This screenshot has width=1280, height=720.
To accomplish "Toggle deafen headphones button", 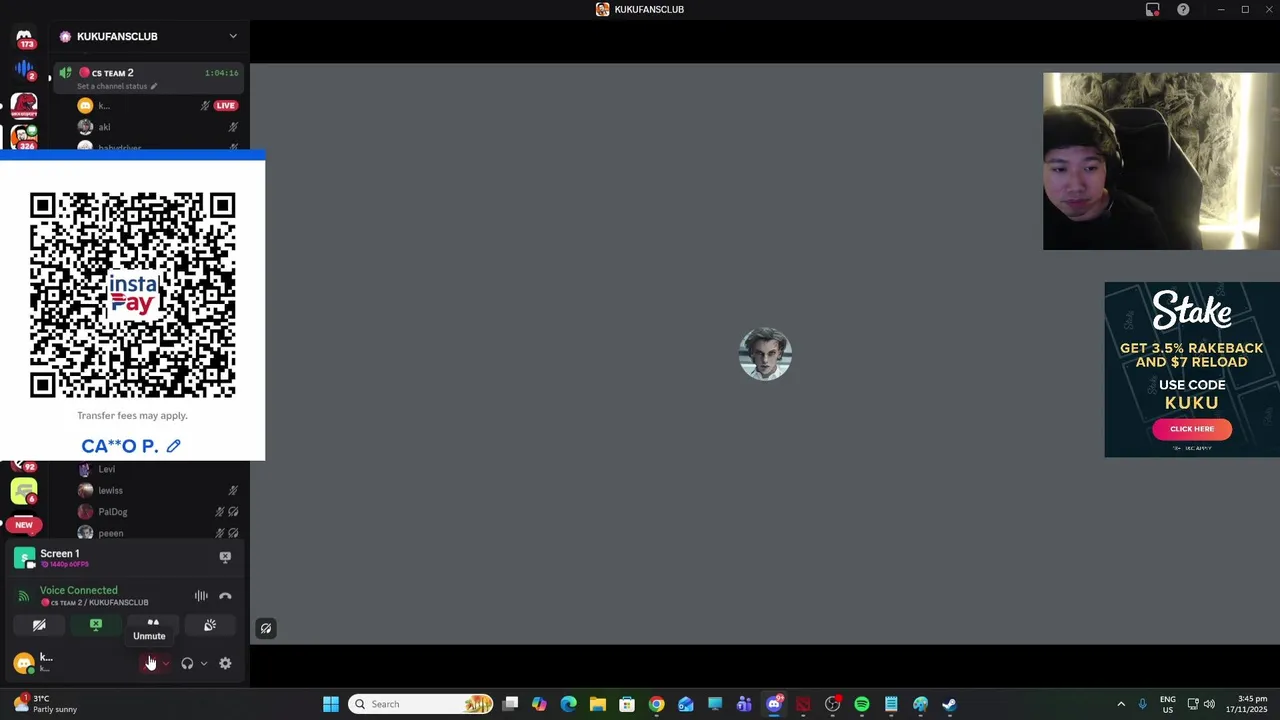I will tap(187, 663).
